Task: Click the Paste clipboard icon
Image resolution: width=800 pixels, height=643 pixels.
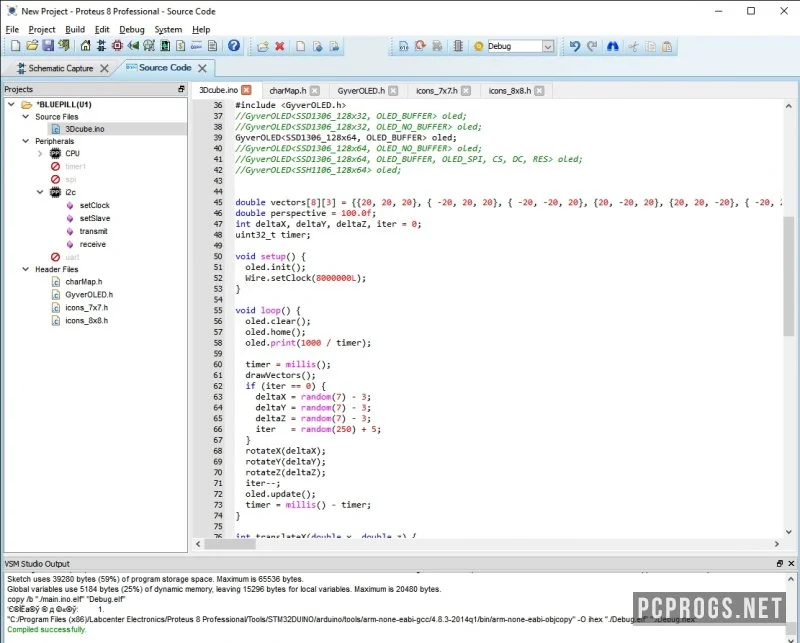Action: click(667, 46)
